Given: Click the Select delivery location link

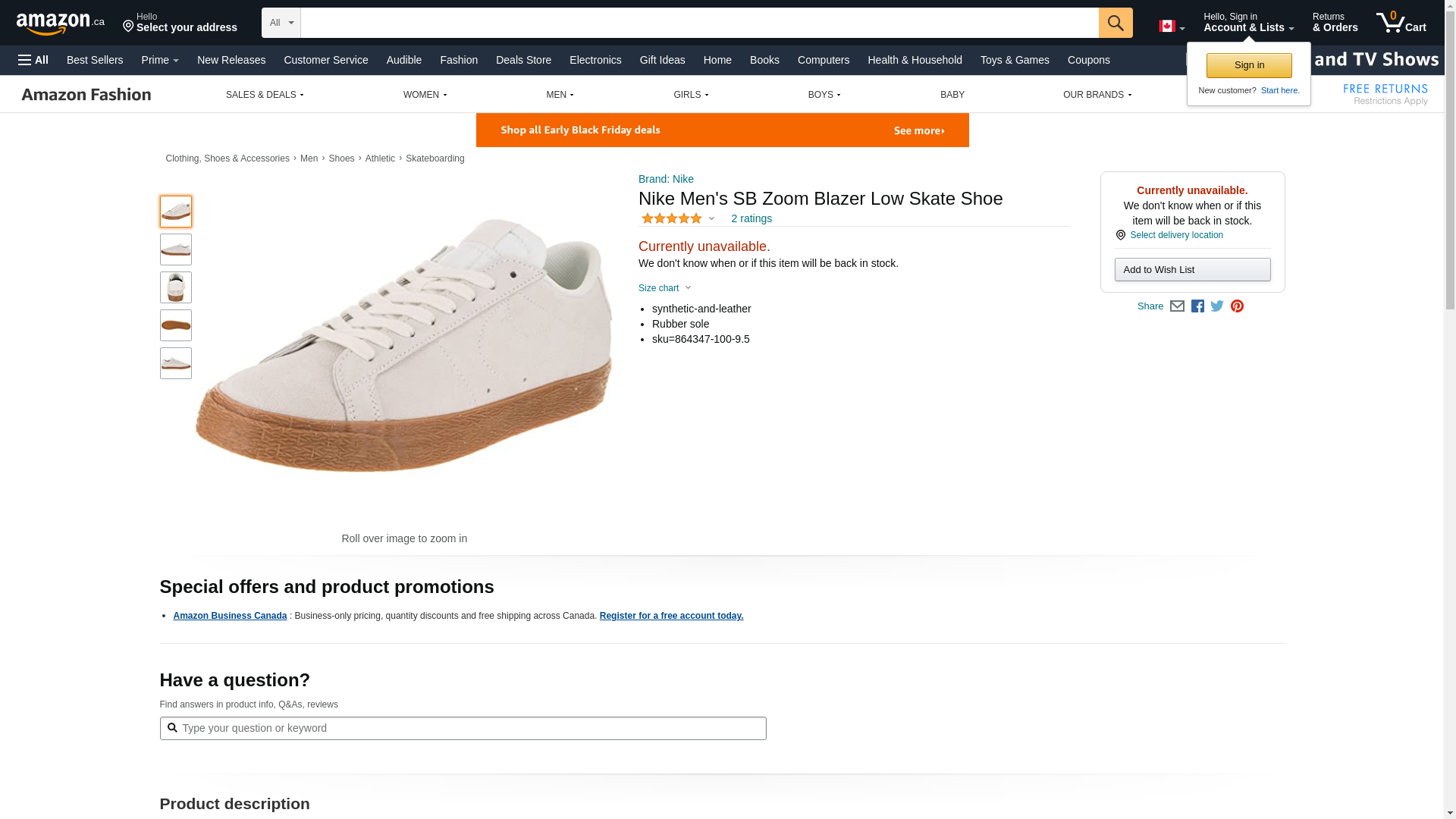Looking at the screenshot, I should (x=1176, y=235).
